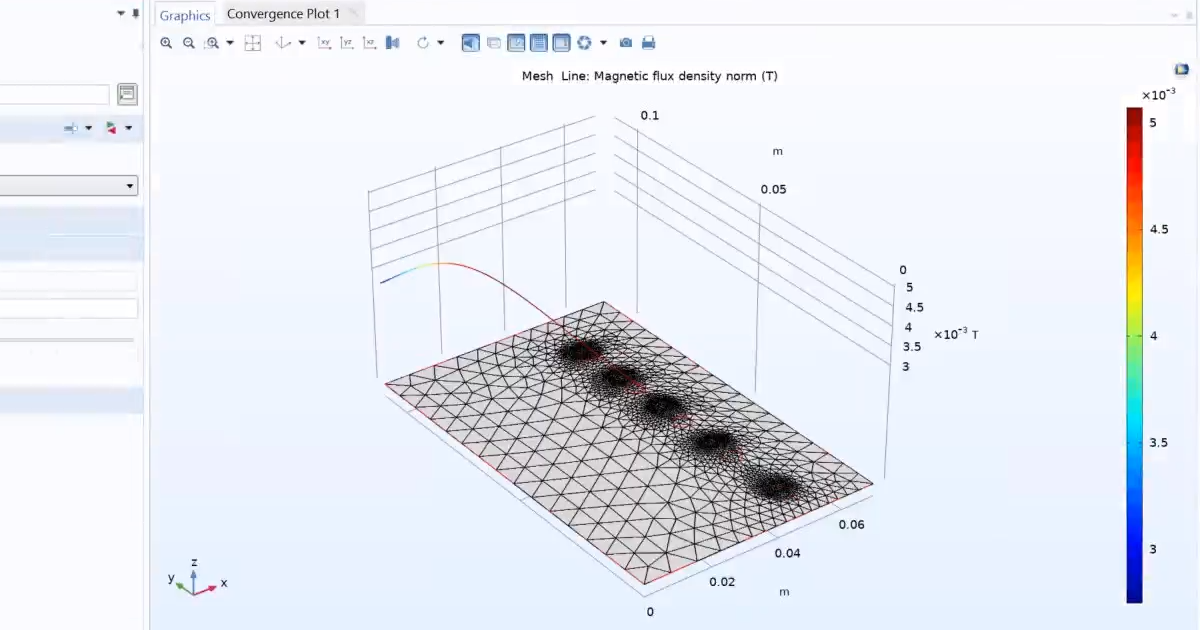
Task: Click the orientation axes indicator
Action: (x=195, y=578)
